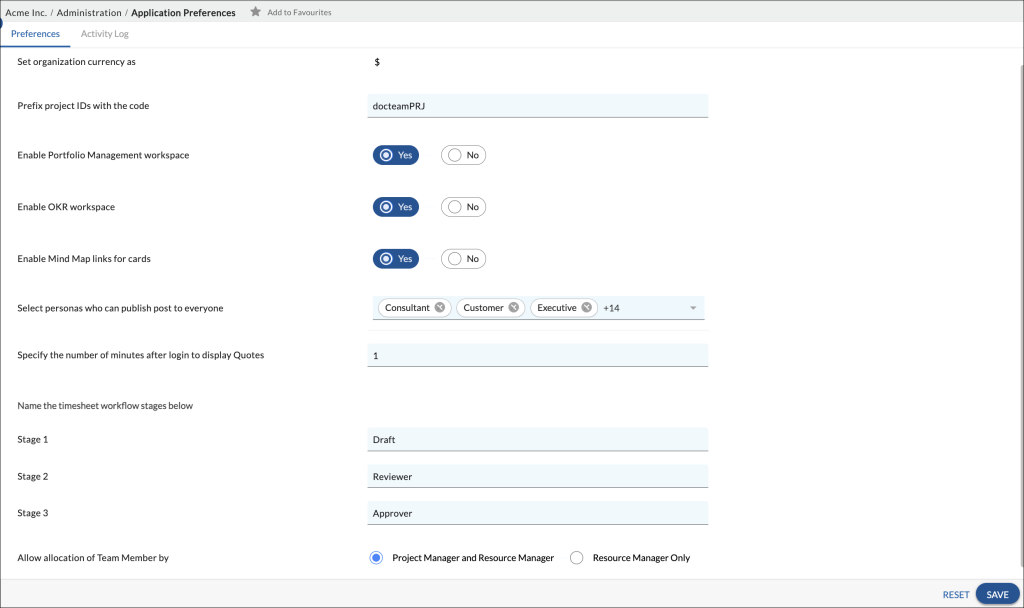Image resolution: width=1024 pixels, height=608 pixels.
Task: Disable Mind Map links for cards
Action: coord(463,258)
